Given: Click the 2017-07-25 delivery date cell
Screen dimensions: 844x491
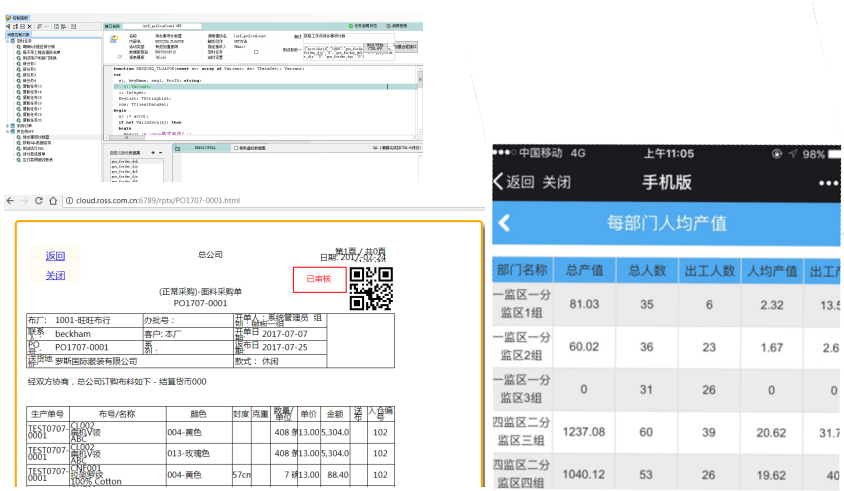Looking at the screenshot, I should (x=285, y=347).
